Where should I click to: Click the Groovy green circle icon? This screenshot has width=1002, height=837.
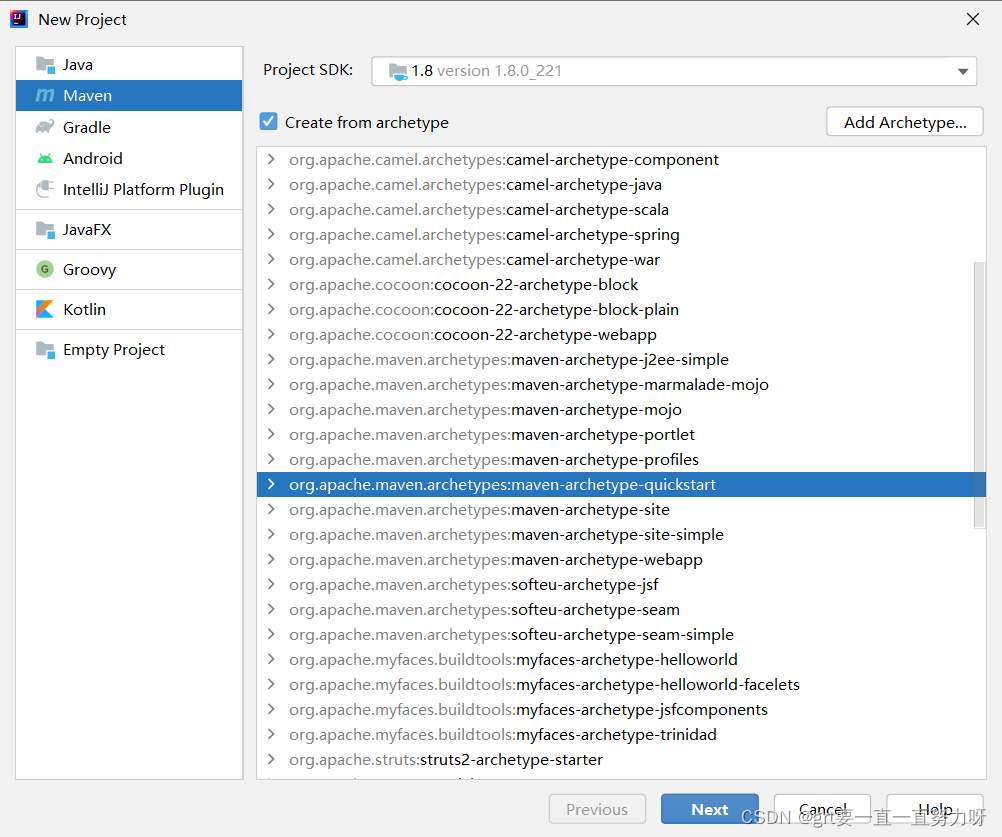[45, 269]
